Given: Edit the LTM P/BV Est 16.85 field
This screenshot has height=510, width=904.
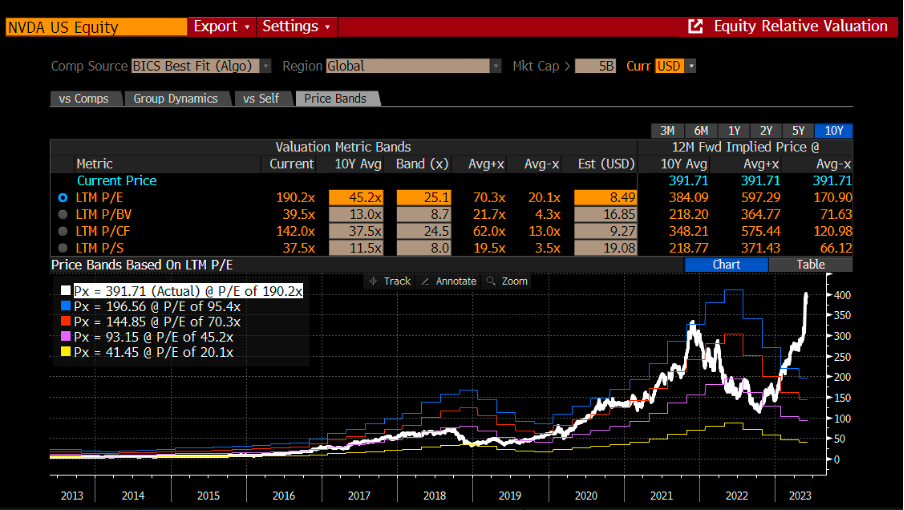Looking at the screenshot, I should pos(605,214).
